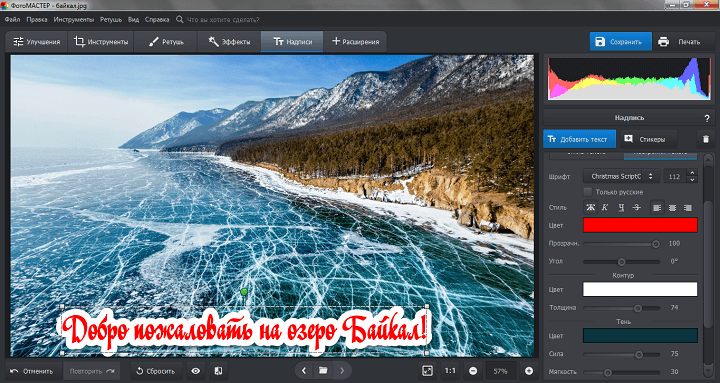The width and height of the screenshot is (720, 383).
Task: Open the red text color swatch
Action: point(640,225)
